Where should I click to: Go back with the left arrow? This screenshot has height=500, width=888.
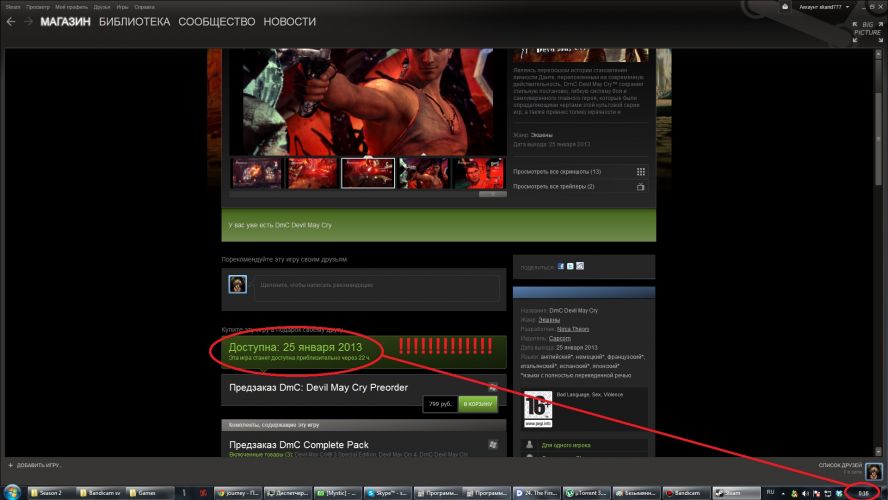pyautogui.click(x=11, y=22)
